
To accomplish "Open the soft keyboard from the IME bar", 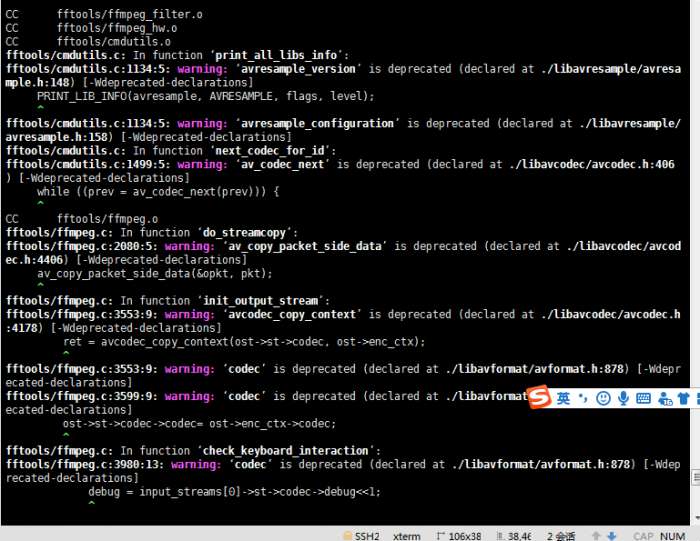I will 643,398.
